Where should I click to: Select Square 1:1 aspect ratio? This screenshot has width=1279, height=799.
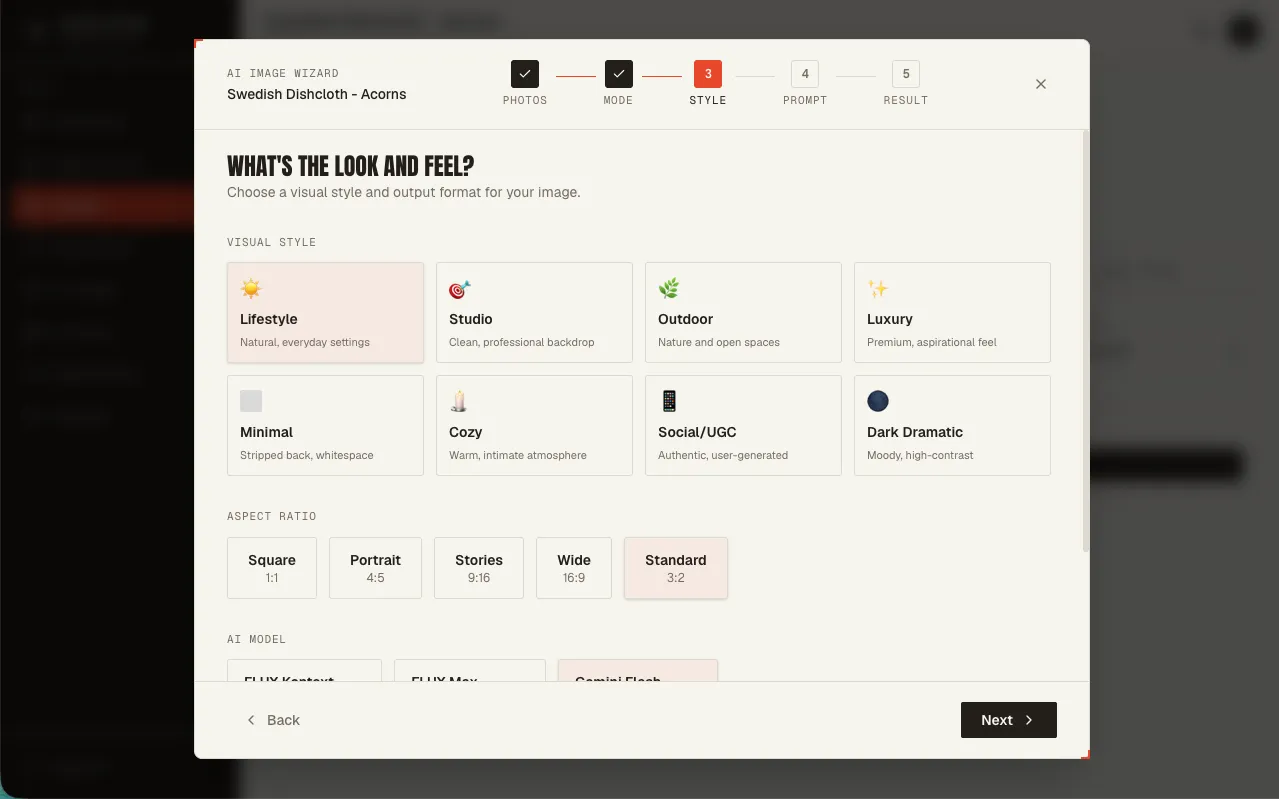[272, 568]
